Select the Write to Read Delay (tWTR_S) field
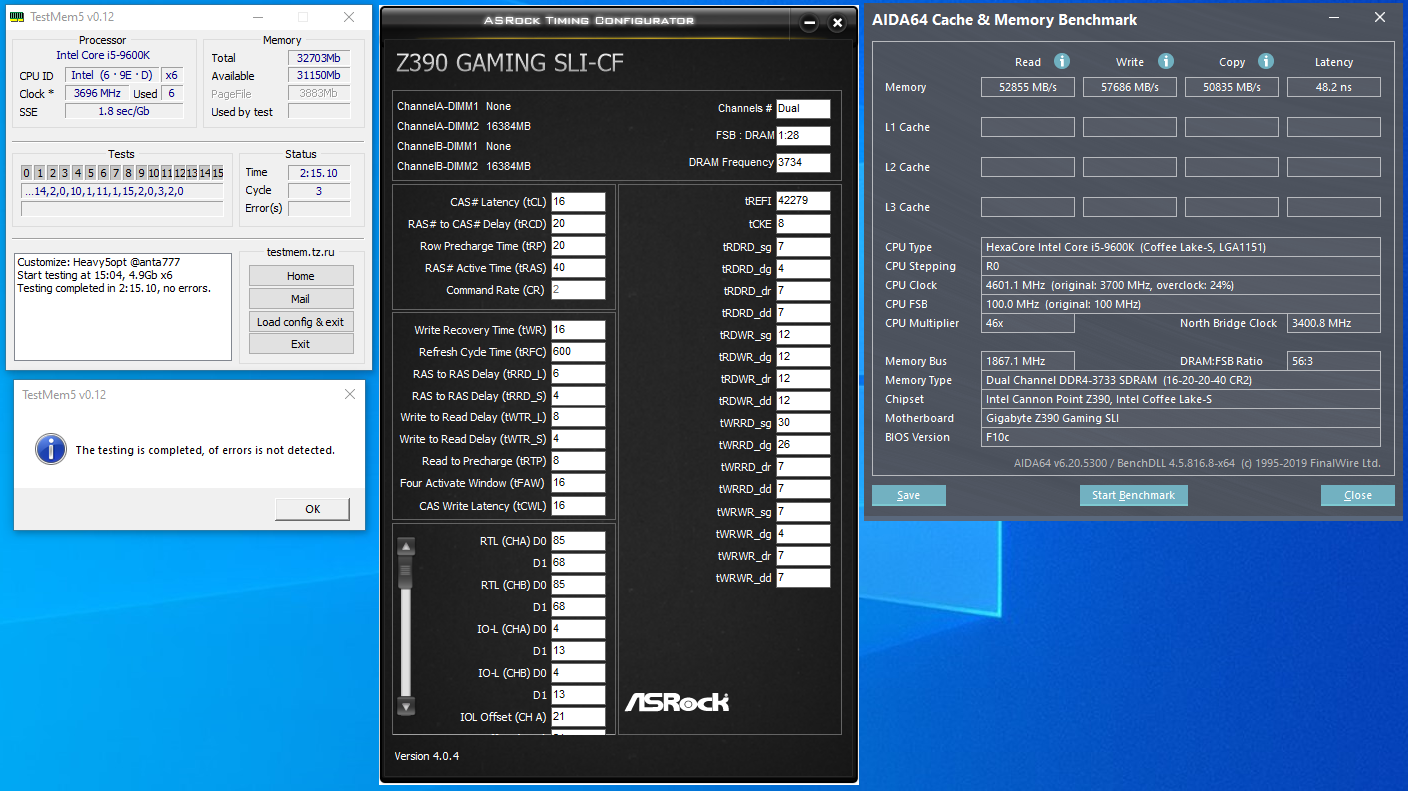1408x791 pixels. [578, 439]
